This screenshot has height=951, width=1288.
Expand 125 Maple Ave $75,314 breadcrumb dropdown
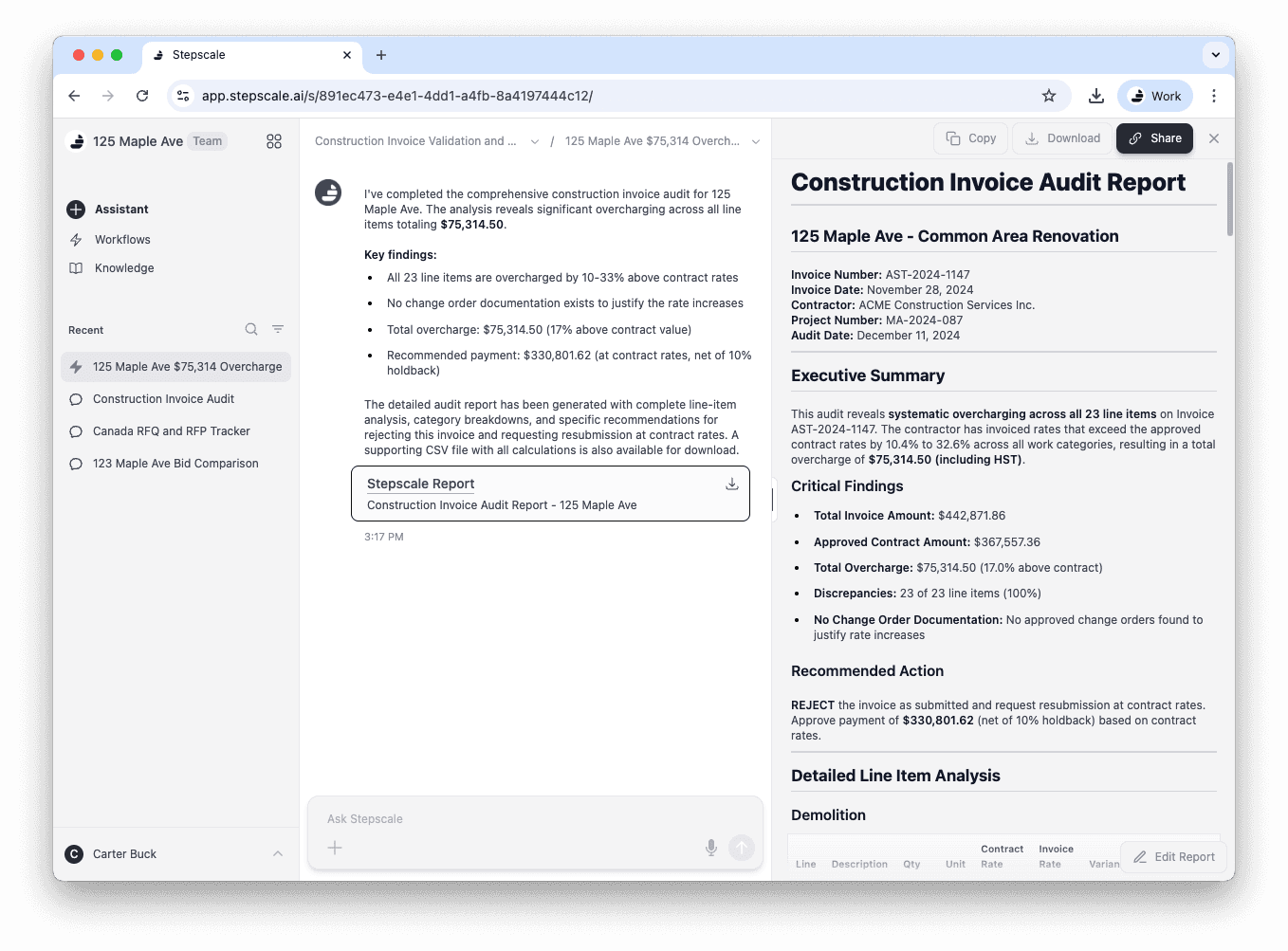pos(756,141)
